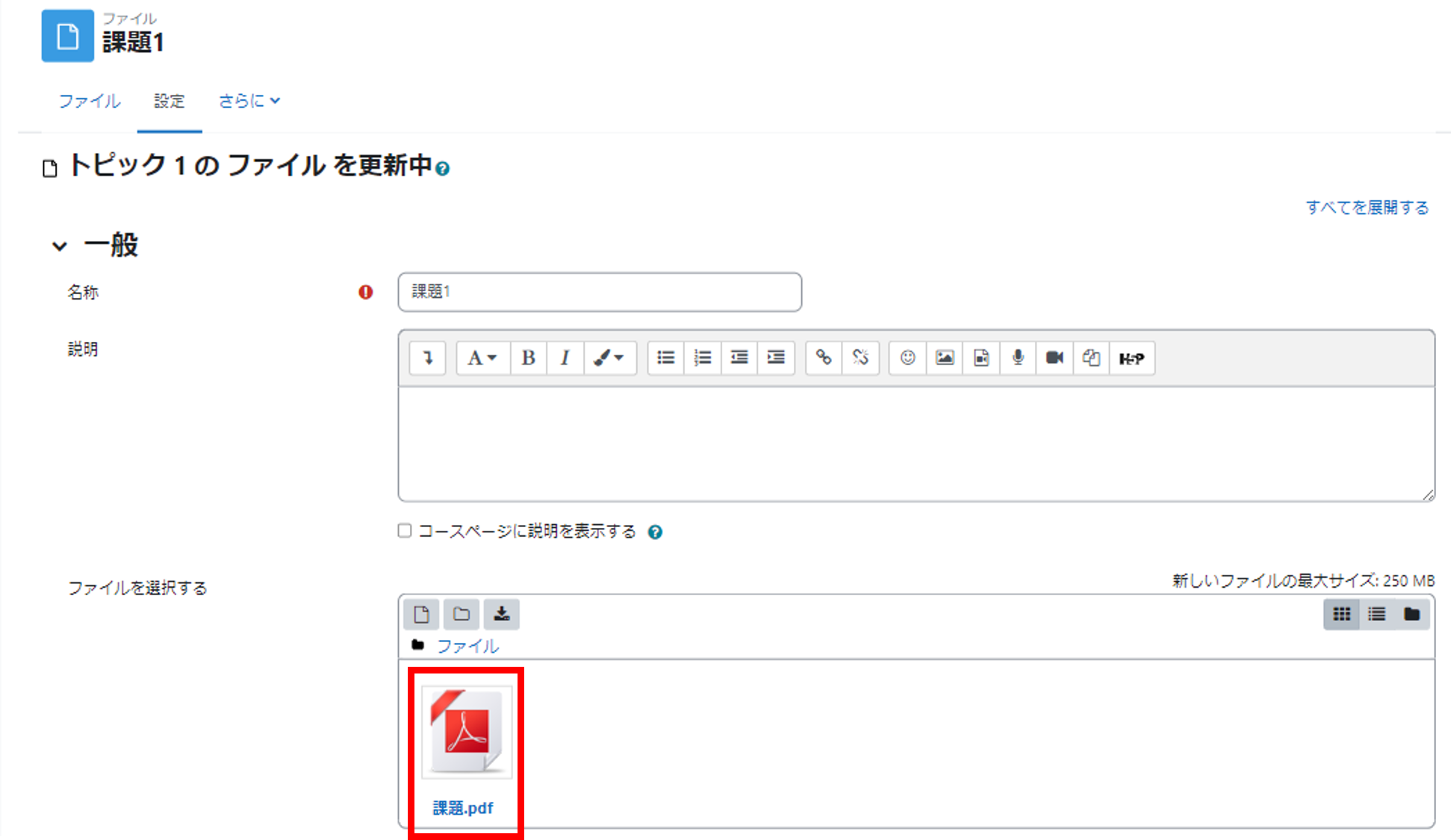
Task: Enable showing description on course page
Action: pyautogui.click(x=405, y=531)
